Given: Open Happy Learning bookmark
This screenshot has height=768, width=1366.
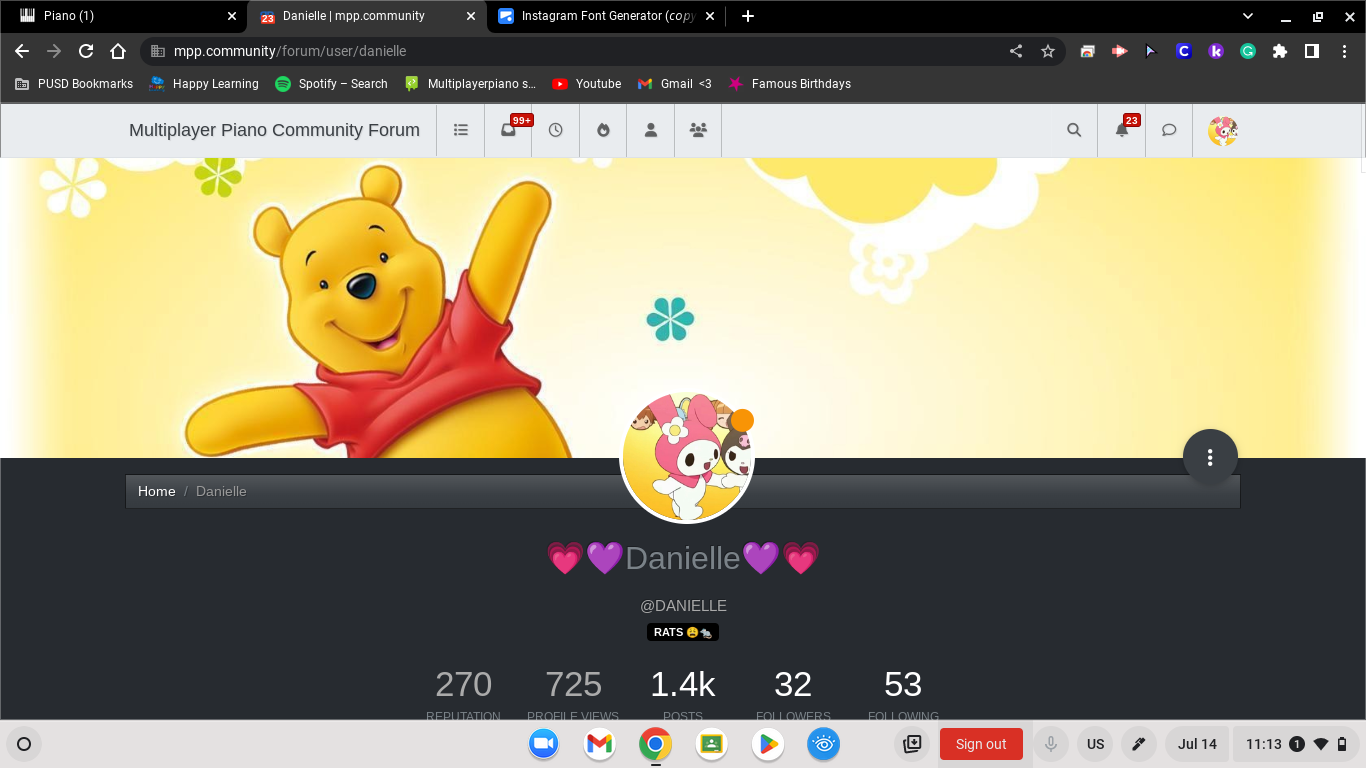Looking at the screenshot, I should click(203, 84).
